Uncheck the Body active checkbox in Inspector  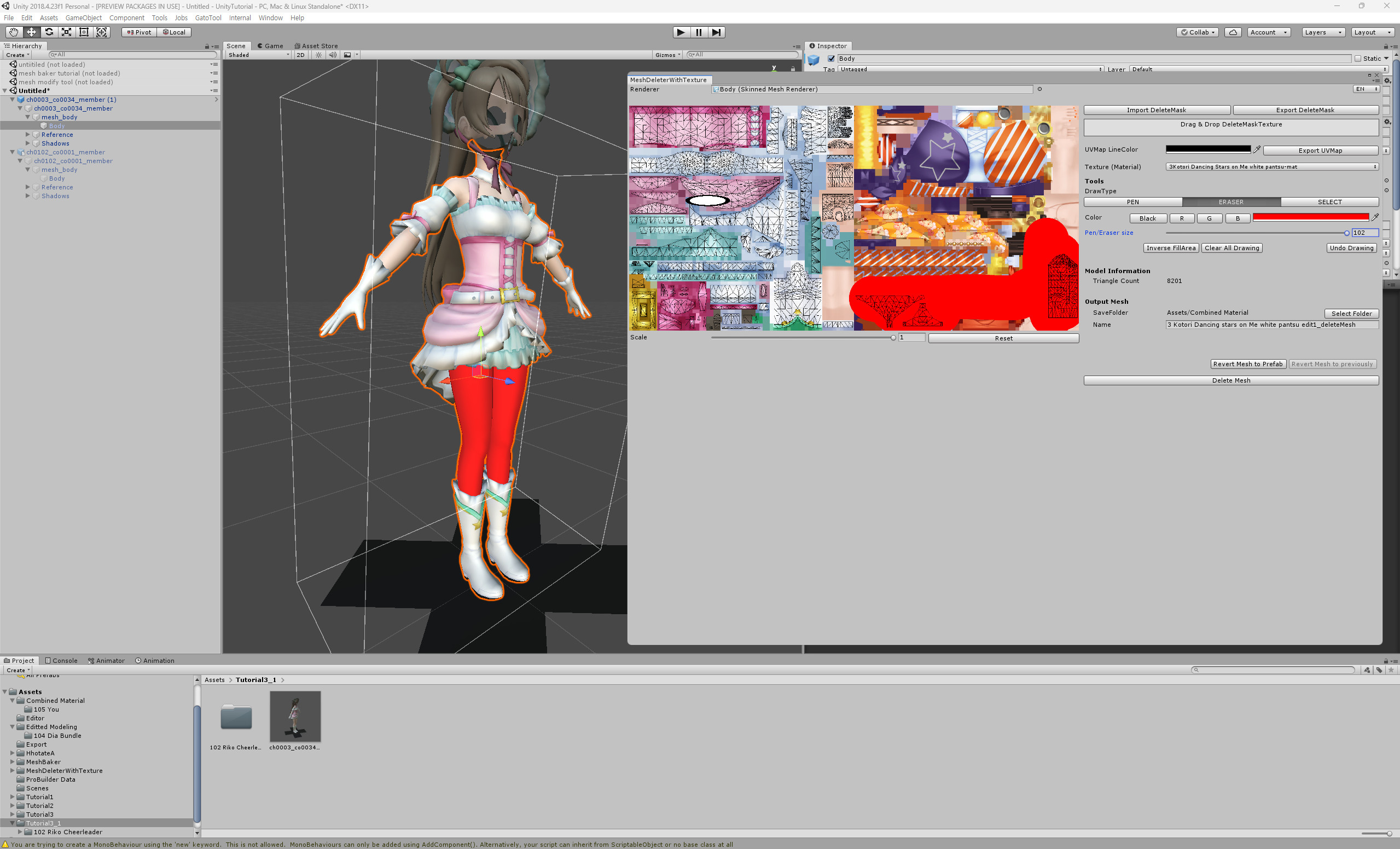831,58
